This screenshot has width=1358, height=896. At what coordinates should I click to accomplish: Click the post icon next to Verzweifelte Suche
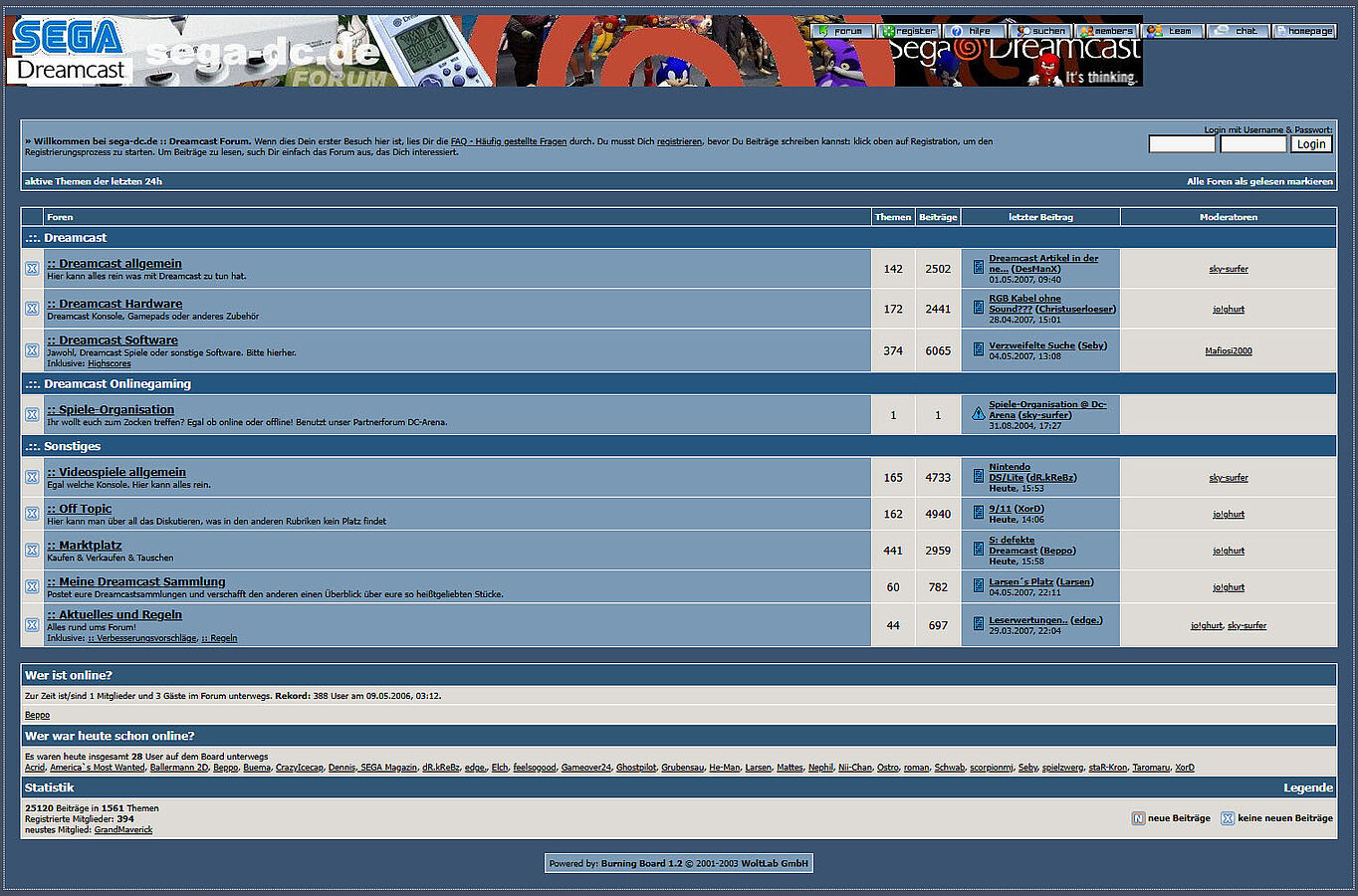coord(978,348)
